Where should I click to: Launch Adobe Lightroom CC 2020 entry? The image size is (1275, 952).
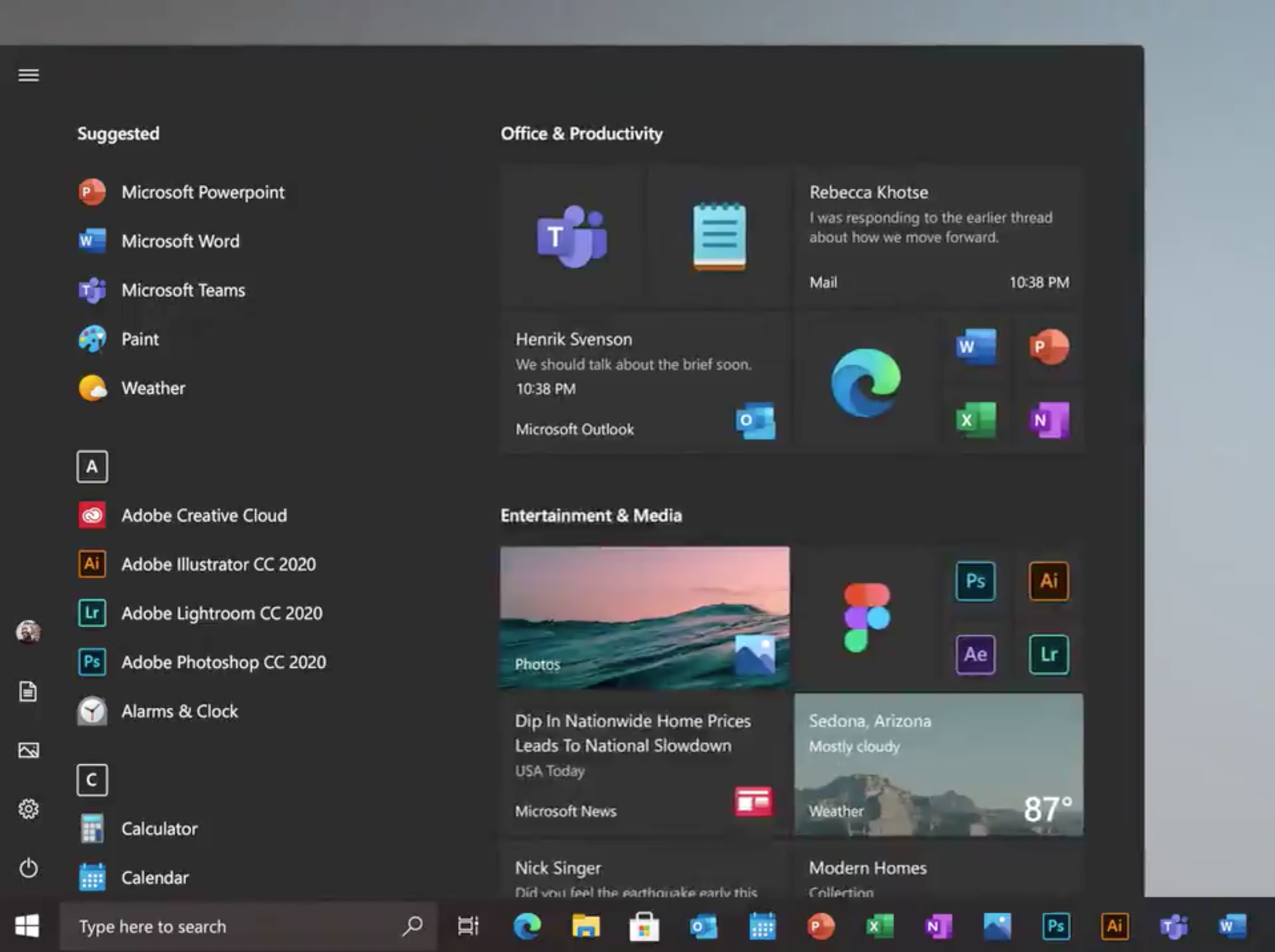click(200, 613)
